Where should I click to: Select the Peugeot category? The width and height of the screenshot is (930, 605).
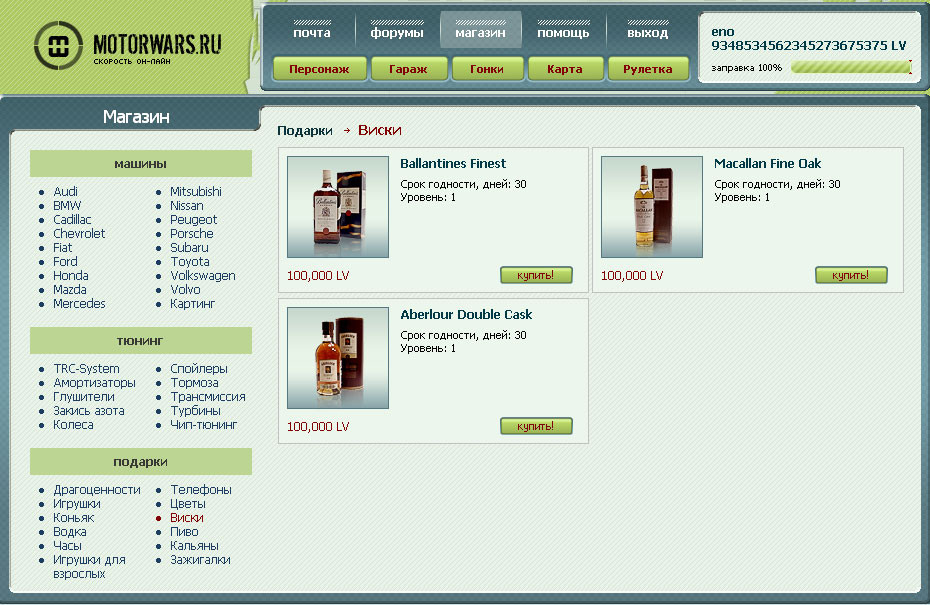pos(193,219)
